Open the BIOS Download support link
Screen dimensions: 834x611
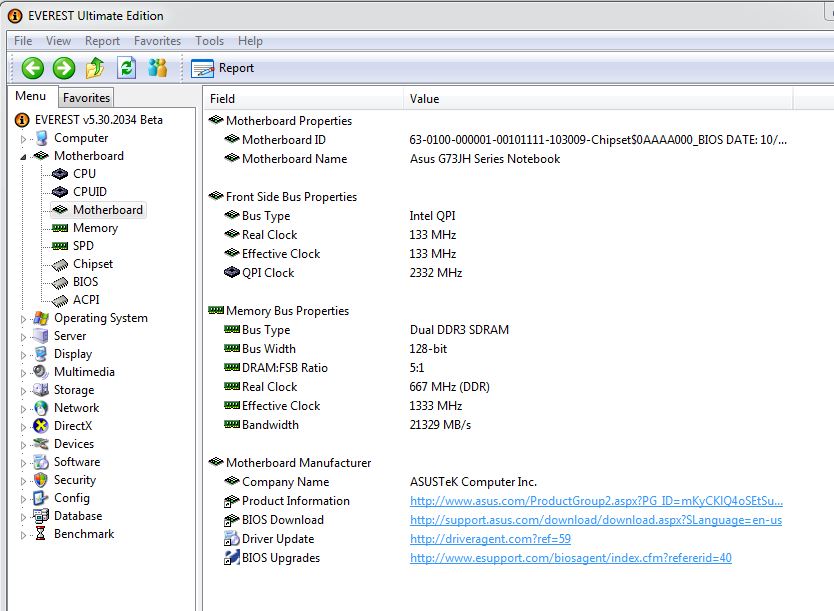(x=595, y=520)
